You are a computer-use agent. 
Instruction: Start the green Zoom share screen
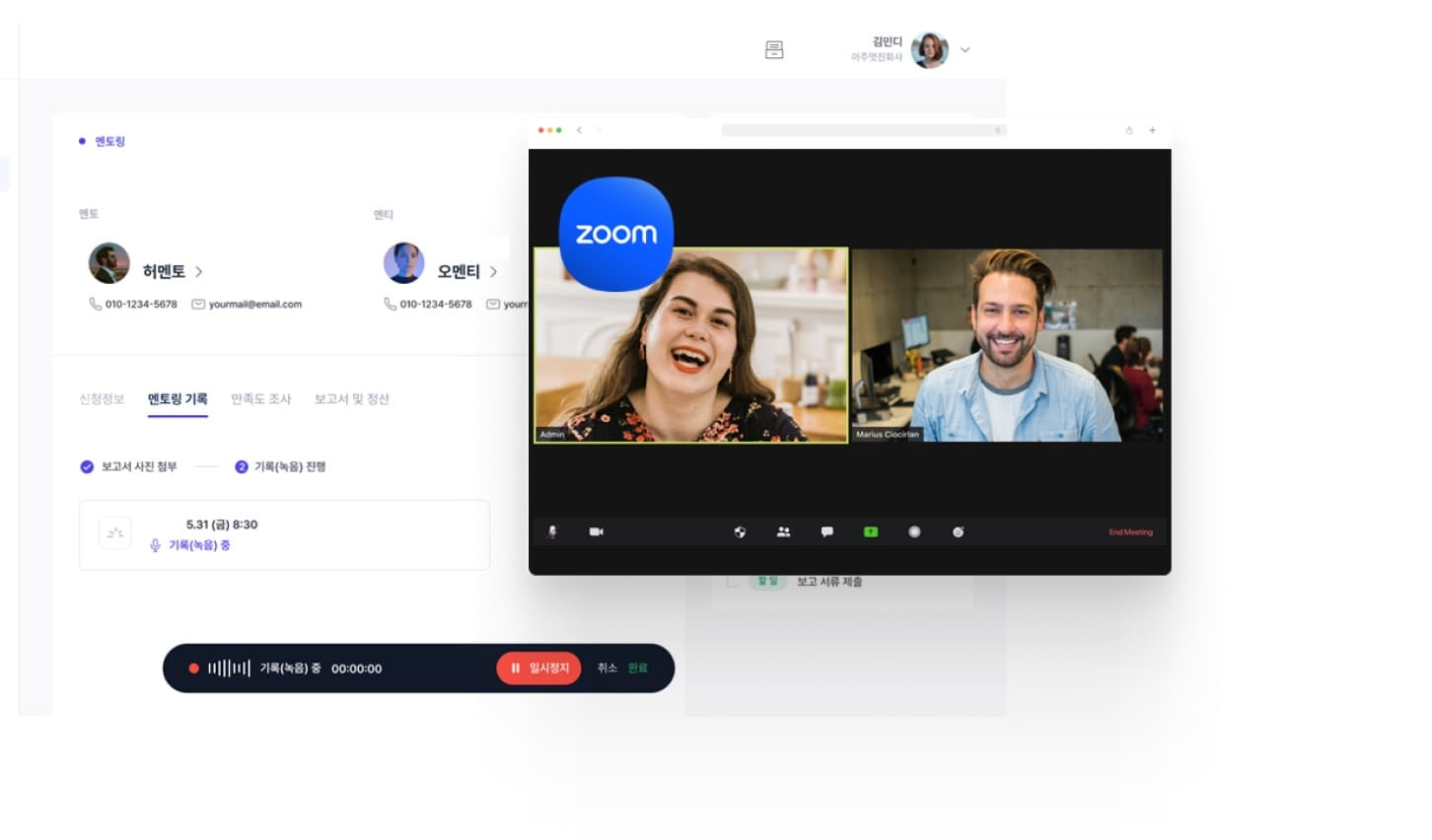pos(871,531)
